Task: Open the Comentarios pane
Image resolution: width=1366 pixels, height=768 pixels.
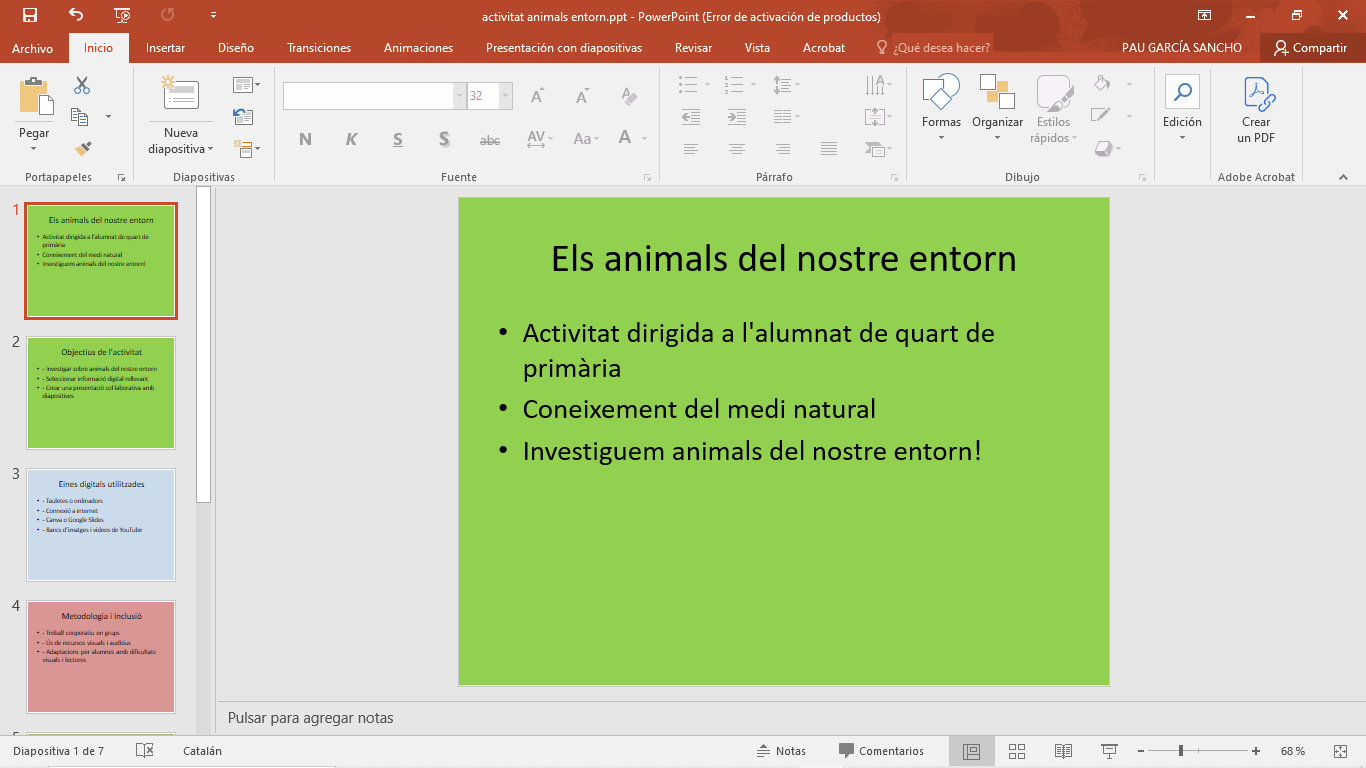Action: 881,751
